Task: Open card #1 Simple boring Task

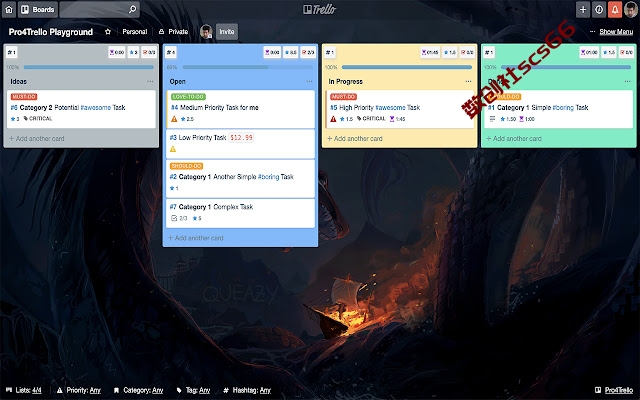Action: [x=558, y=109]
